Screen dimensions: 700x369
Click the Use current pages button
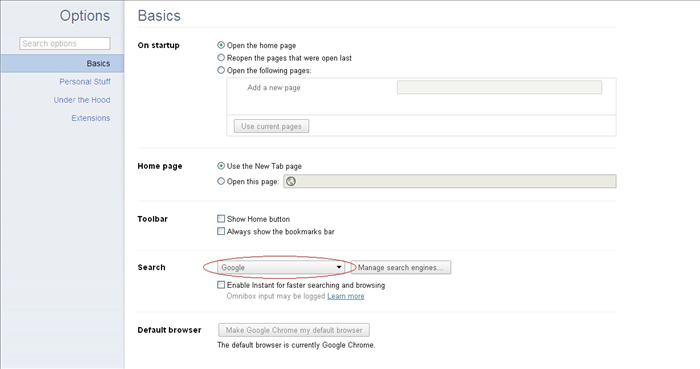(271, 126)
